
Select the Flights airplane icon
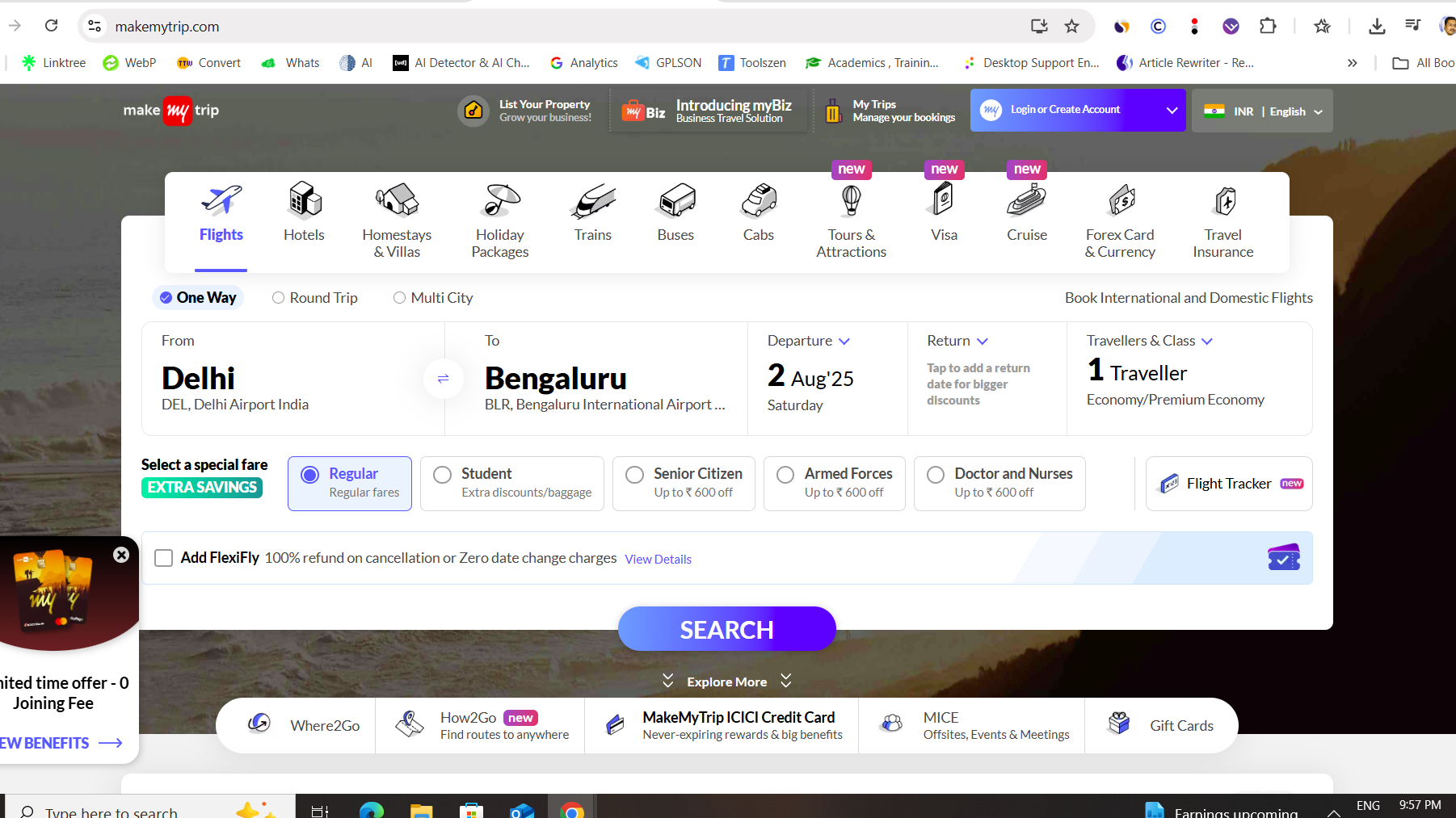(x=221, y=200)
